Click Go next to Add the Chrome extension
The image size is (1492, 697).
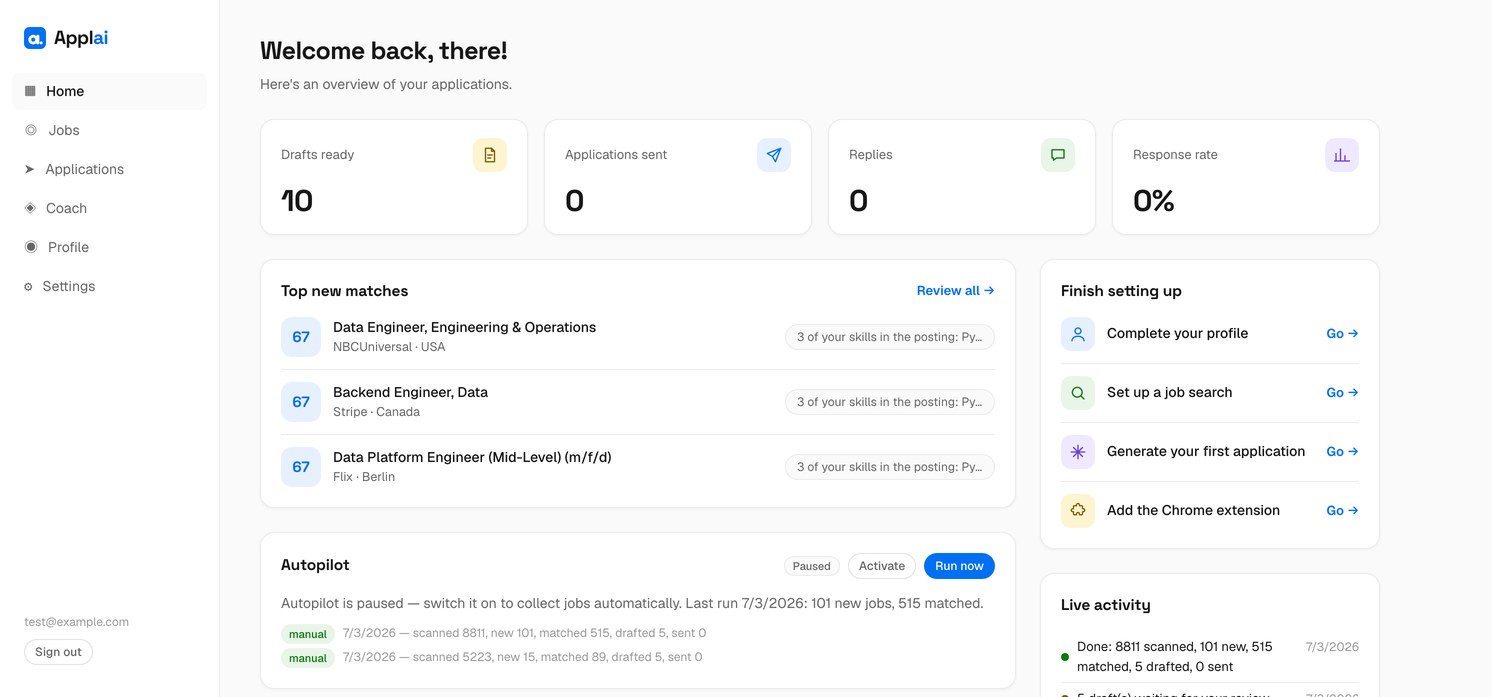1342,511
